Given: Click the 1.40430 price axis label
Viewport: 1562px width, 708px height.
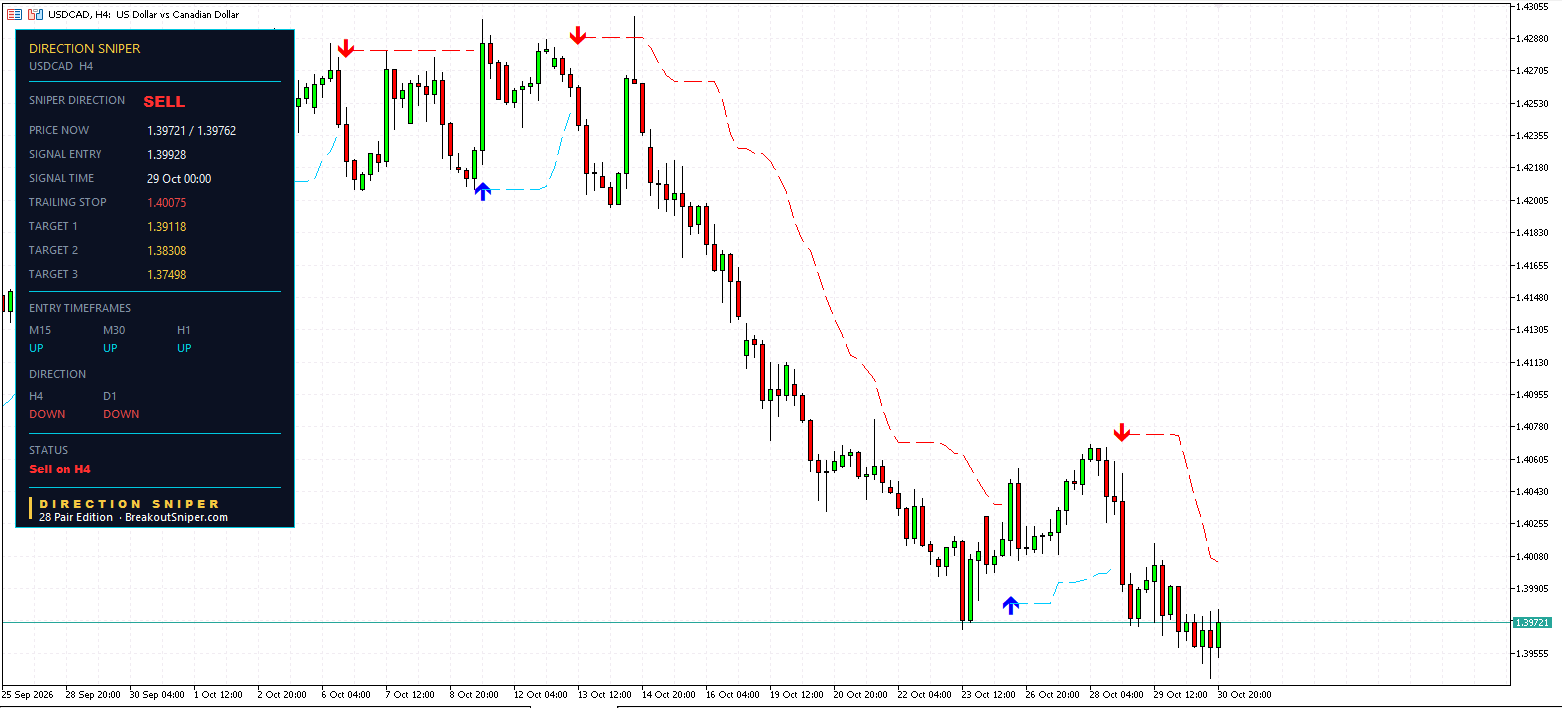Looking at the screenshot, I should [1532, 491].
